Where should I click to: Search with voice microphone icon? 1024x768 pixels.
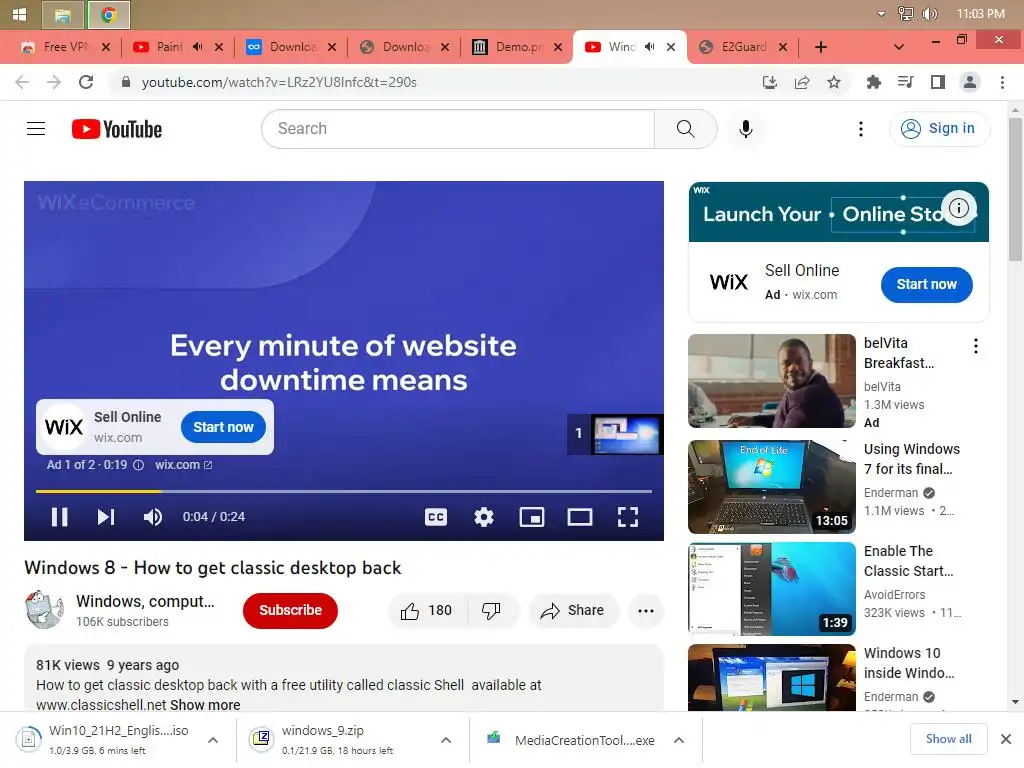(x=746, y=129)
